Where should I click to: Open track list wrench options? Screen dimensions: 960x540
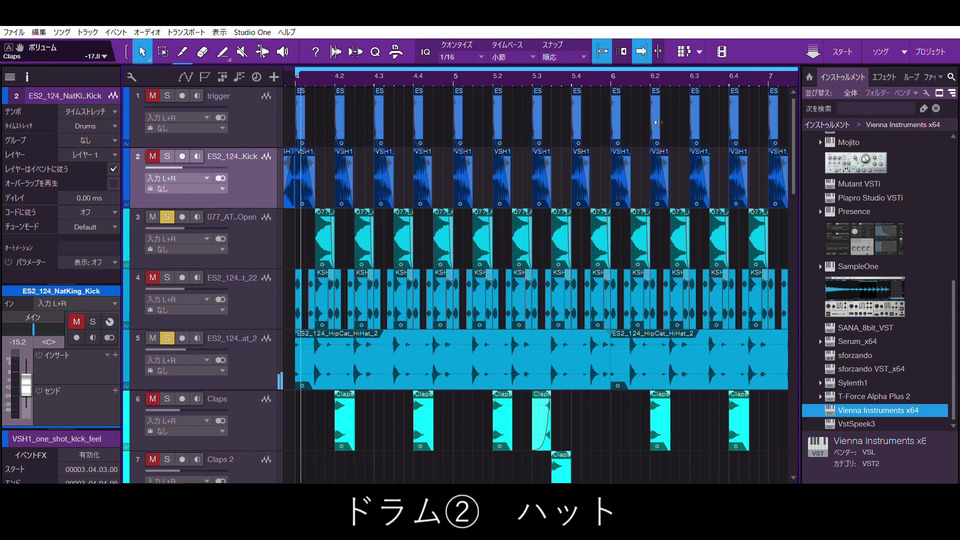(x=131, y=77)
